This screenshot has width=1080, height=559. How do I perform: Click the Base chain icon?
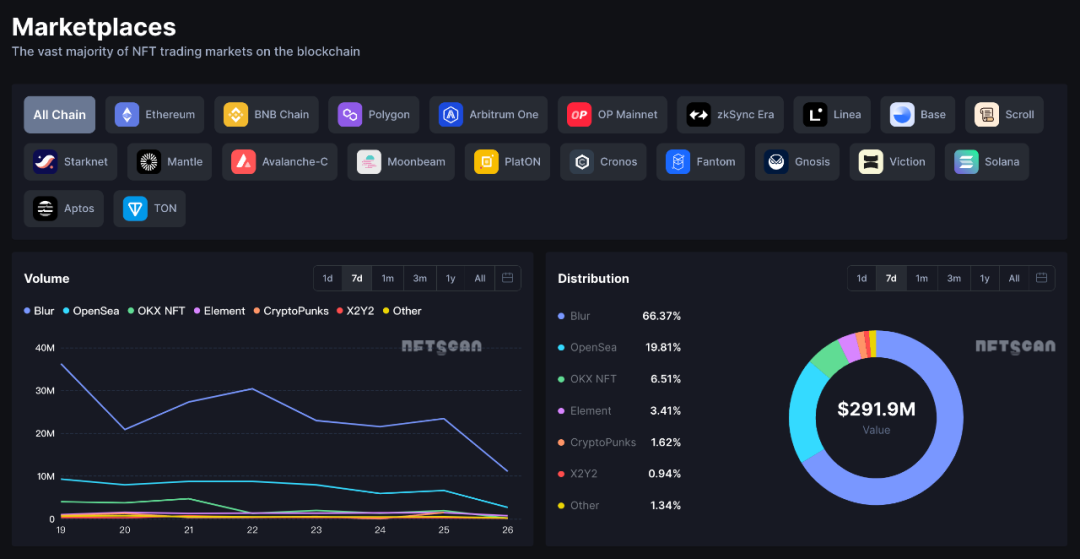click(x=902, y=114)
